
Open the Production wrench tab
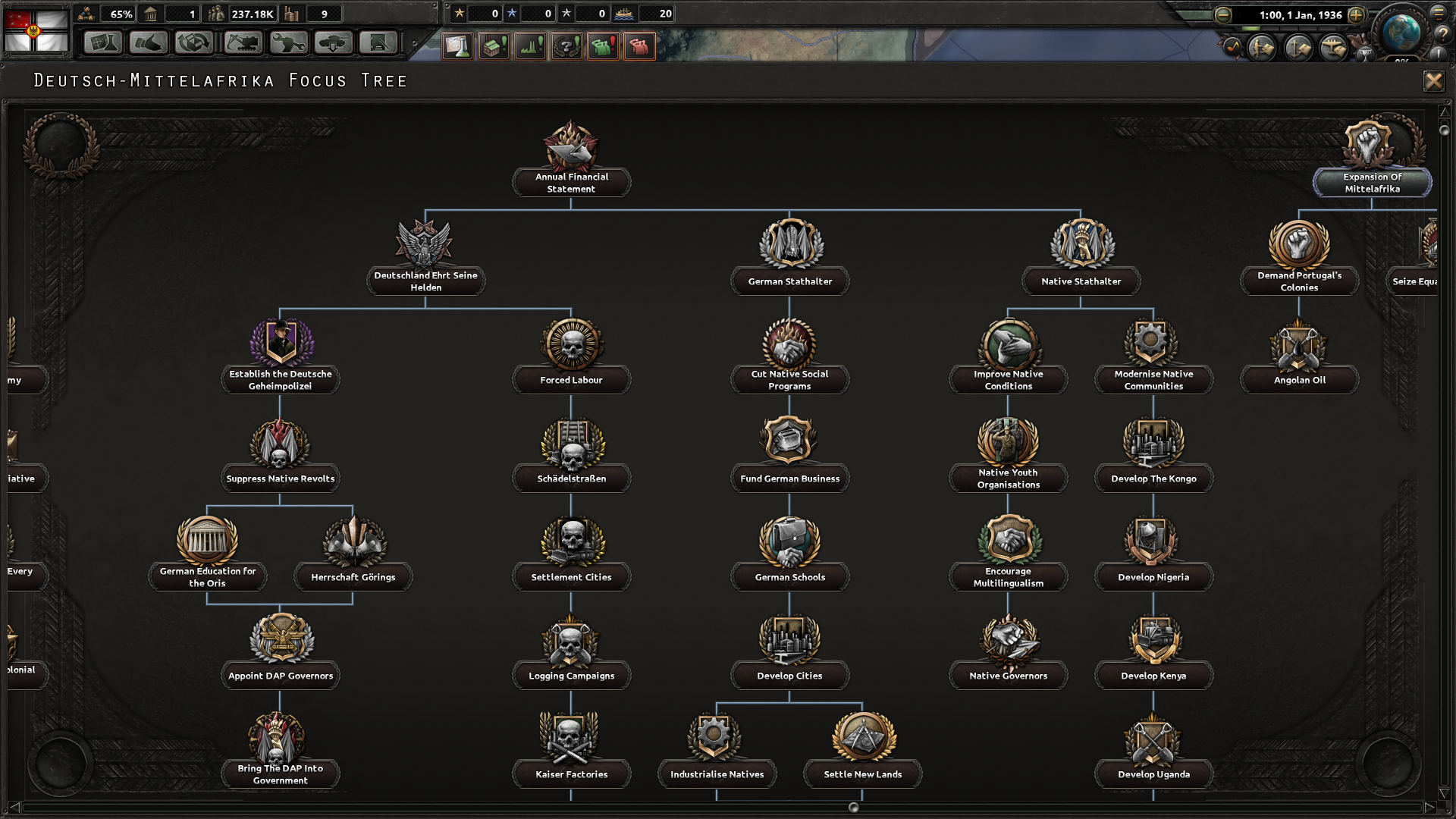point(288,43)
